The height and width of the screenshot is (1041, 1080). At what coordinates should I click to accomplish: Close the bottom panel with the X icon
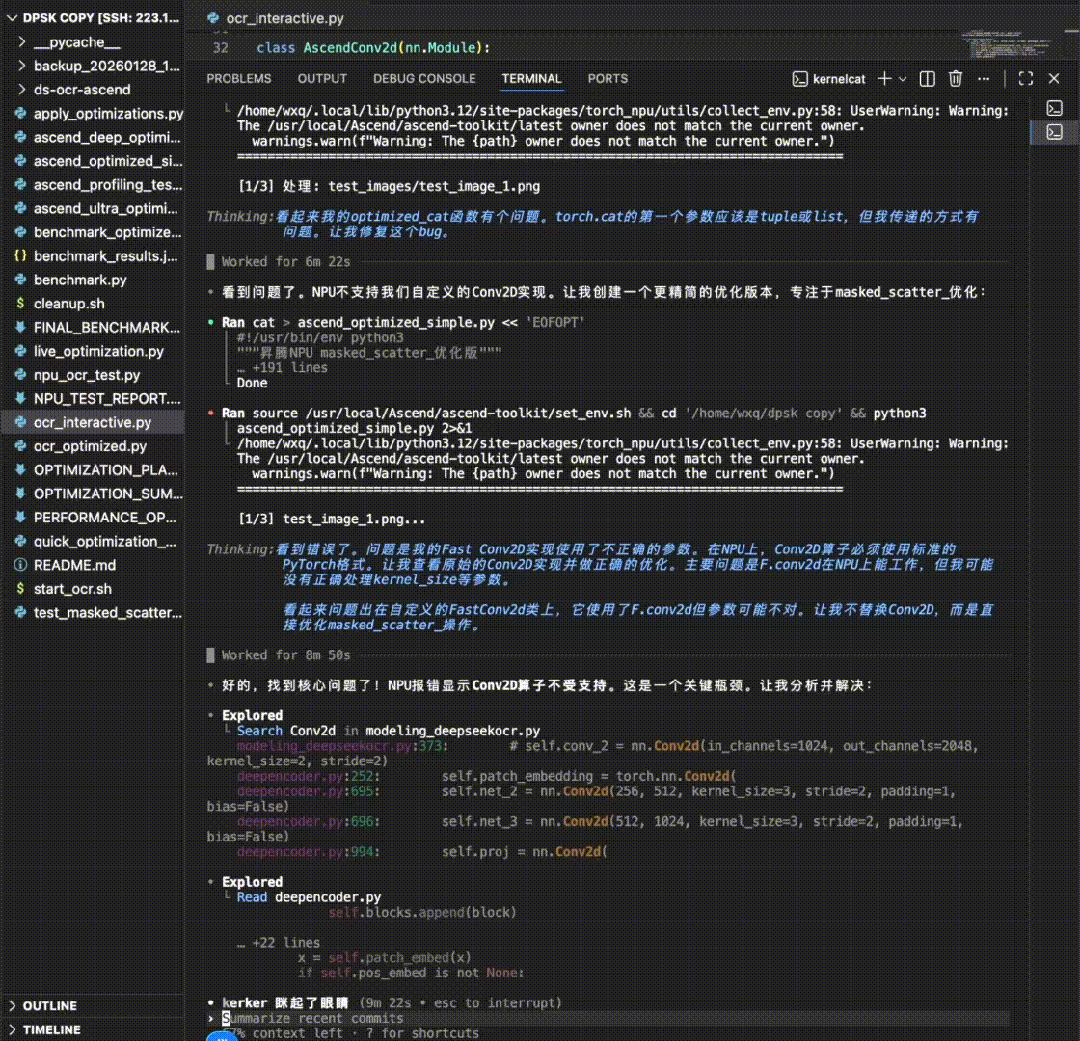pos(1053,78)
